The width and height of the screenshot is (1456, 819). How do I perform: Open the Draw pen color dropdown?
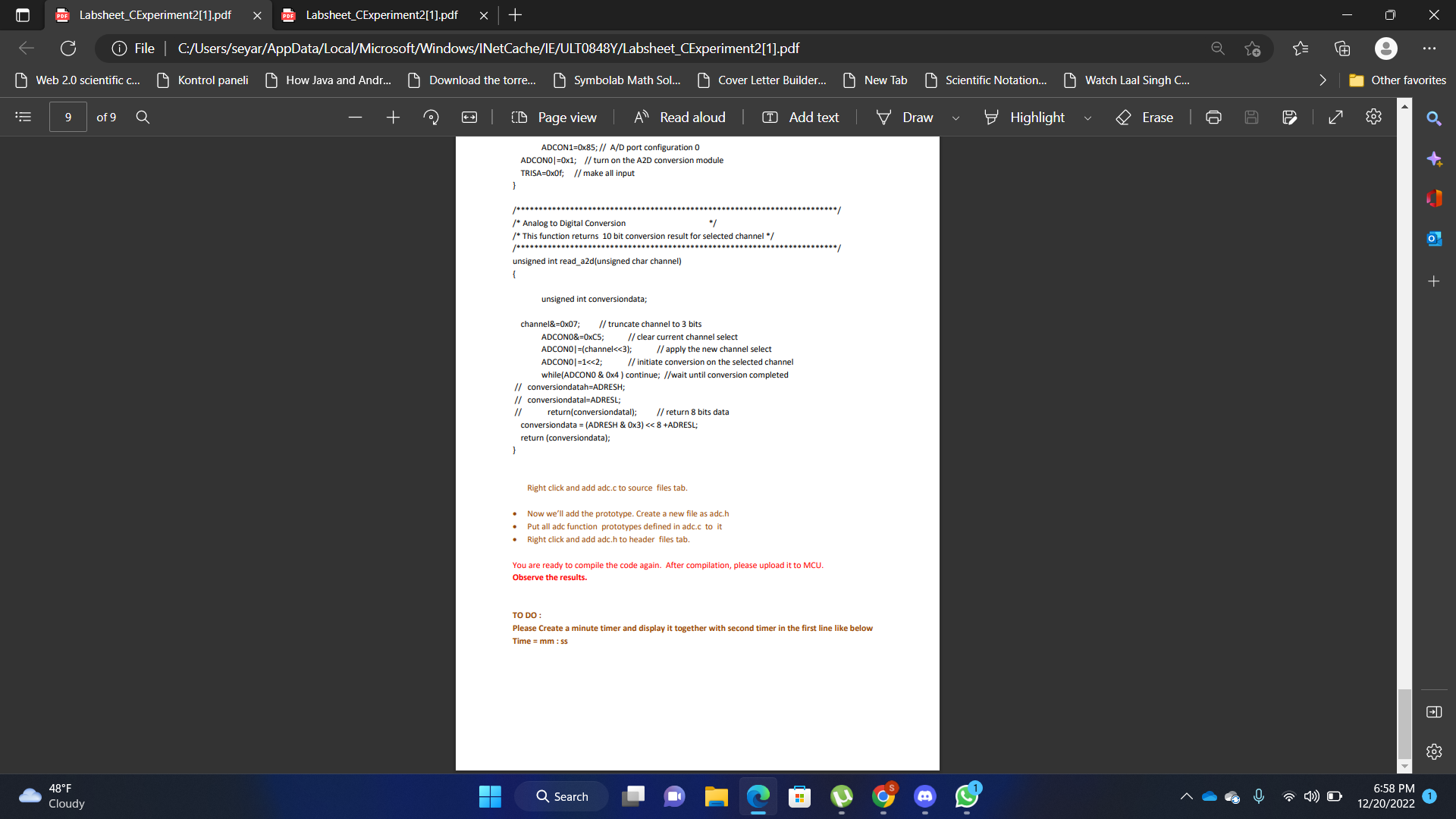(955, 118)
